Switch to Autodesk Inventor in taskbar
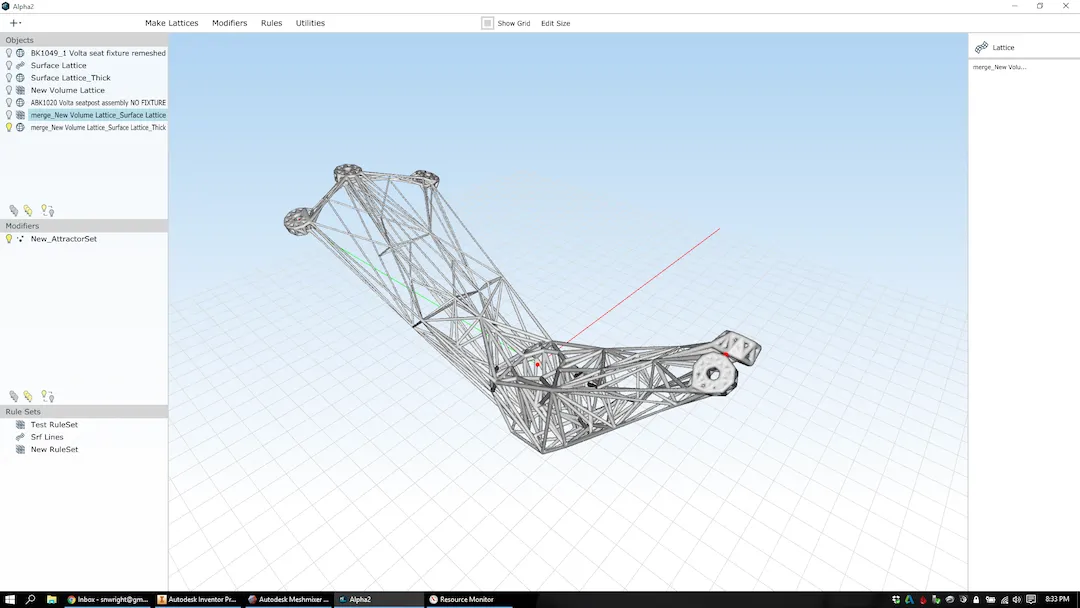The image size is (1080, 608). pyautogui.click(x=197, y=599)
